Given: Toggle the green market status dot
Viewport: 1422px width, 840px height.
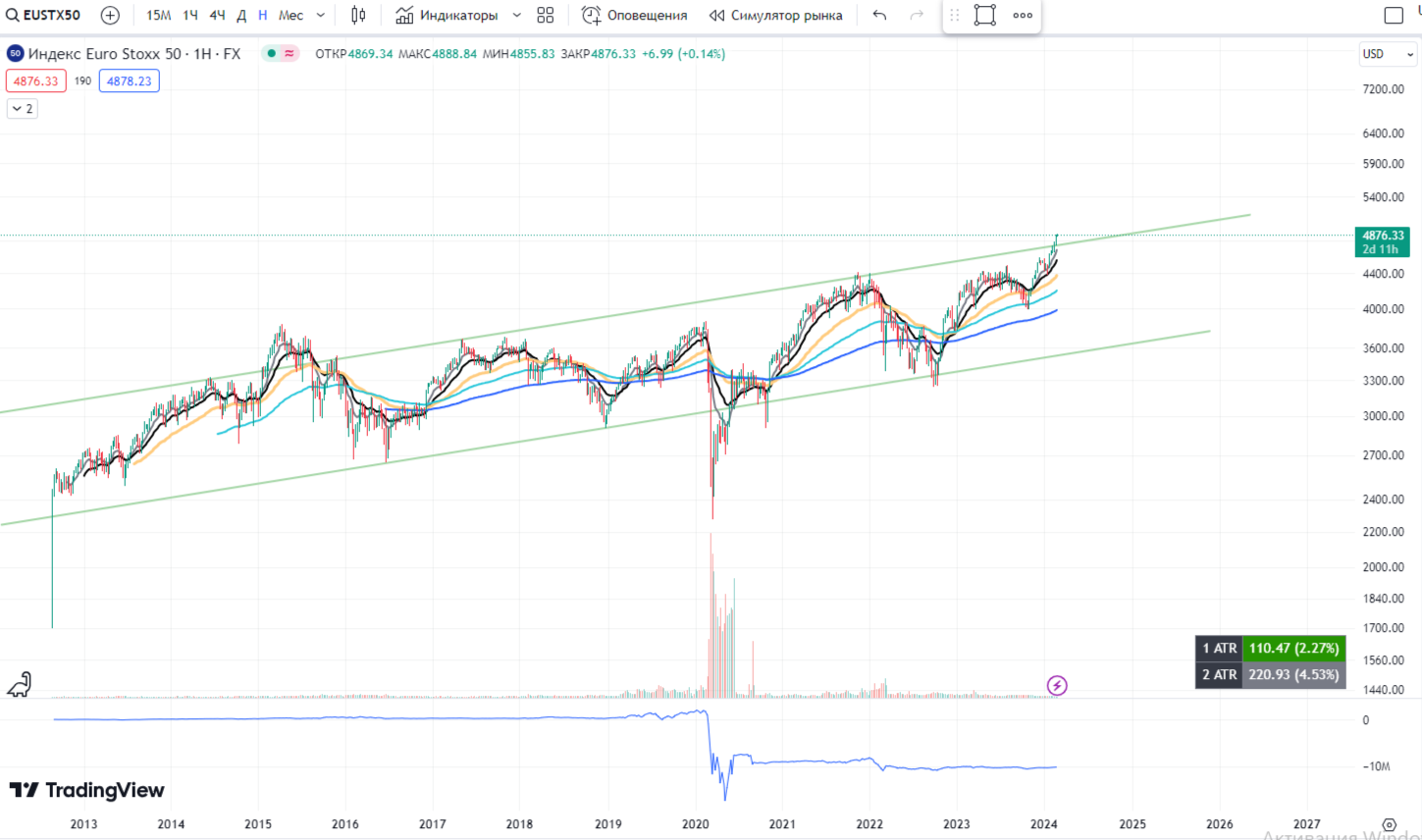Looking at the screenshot, I should pos(272,54).
